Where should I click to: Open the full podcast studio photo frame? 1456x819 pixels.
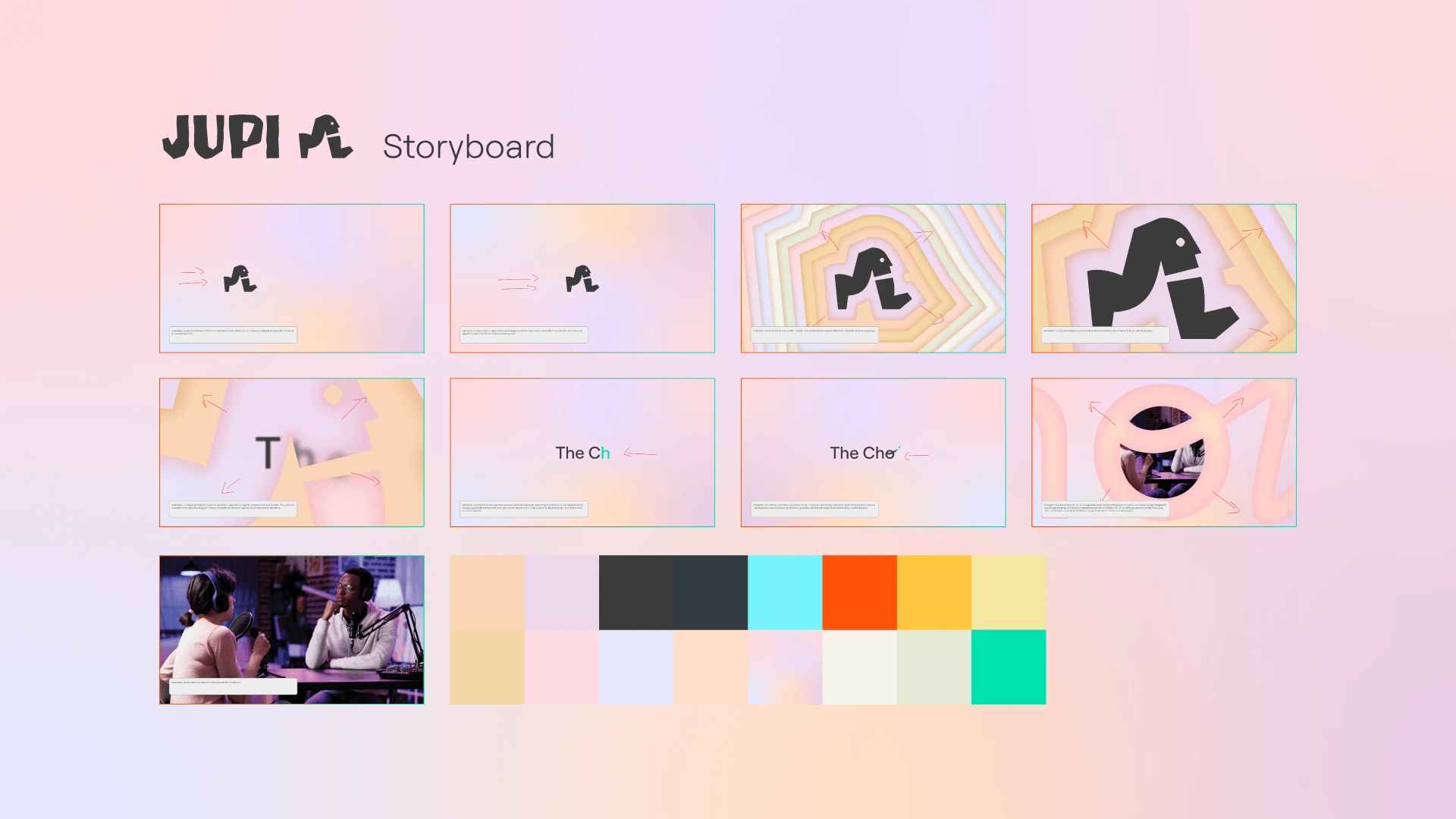292,629
